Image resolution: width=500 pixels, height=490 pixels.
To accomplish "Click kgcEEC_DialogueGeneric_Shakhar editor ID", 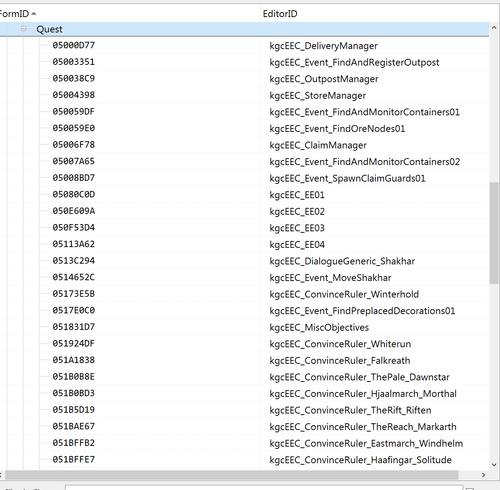I will [x=342, y=261].
